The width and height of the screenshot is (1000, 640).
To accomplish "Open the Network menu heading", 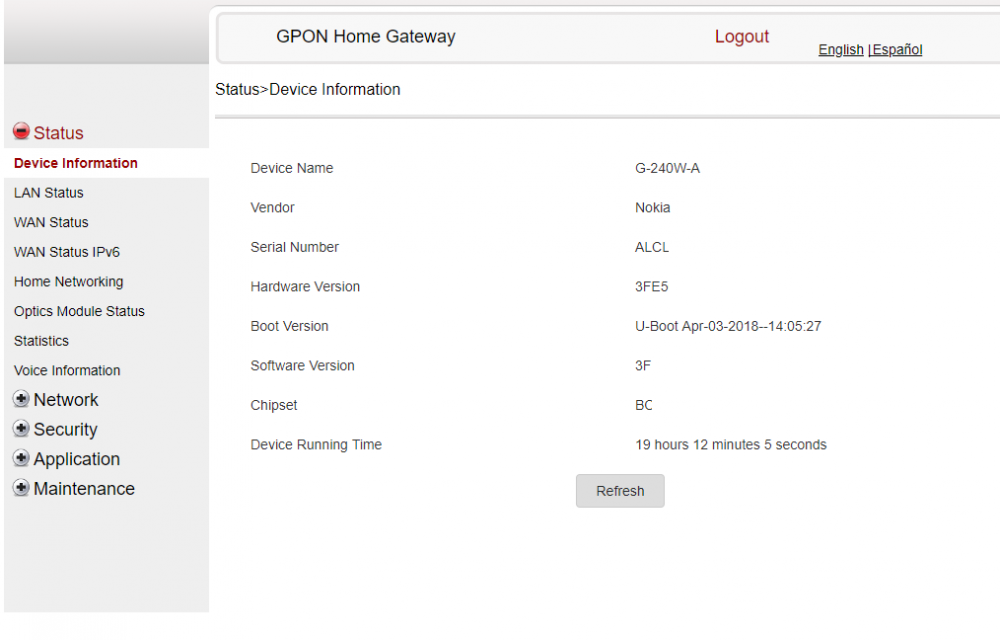I will point(66,400).
